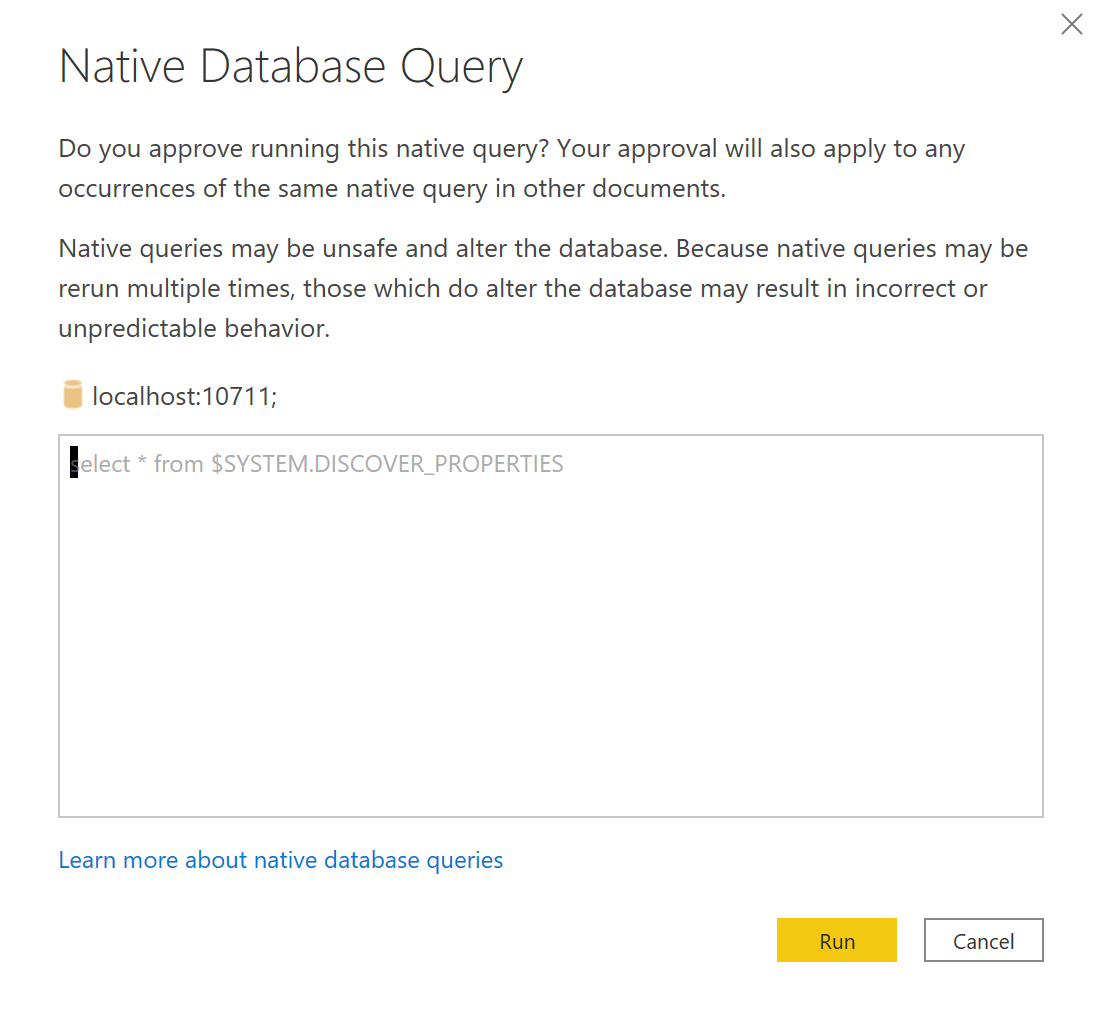Click the $SYSTEM.DISCOVER_PROPERTIES text in query
The image size is (1104, 1022).
point(387,464)
